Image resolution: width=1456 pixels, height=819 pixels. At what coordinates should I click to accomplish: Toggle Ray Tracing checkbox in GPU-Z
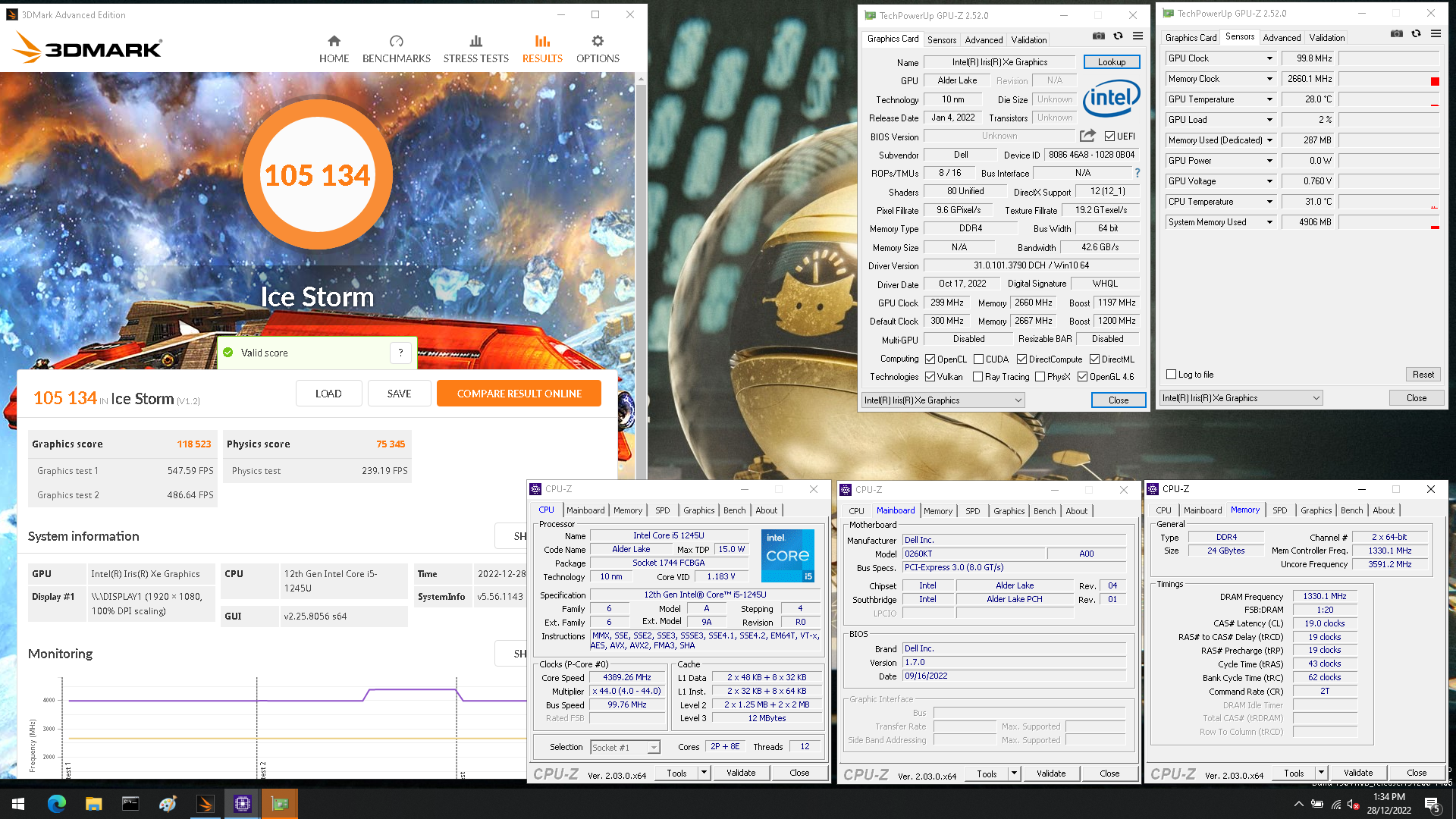977,377
